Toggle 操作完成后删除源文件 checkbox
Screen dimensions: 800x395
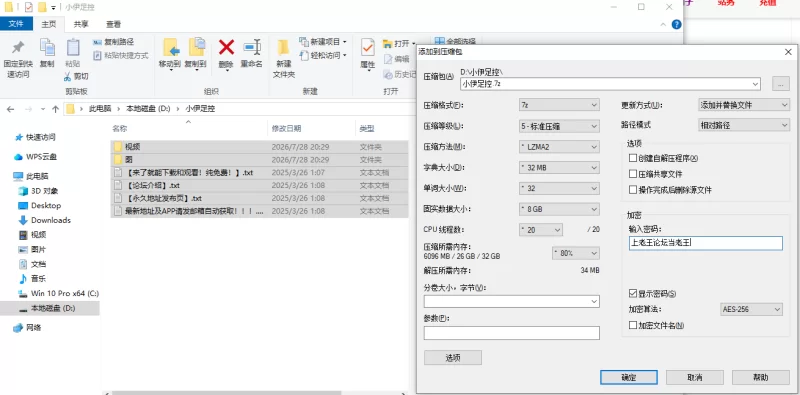tap(633, 190)
